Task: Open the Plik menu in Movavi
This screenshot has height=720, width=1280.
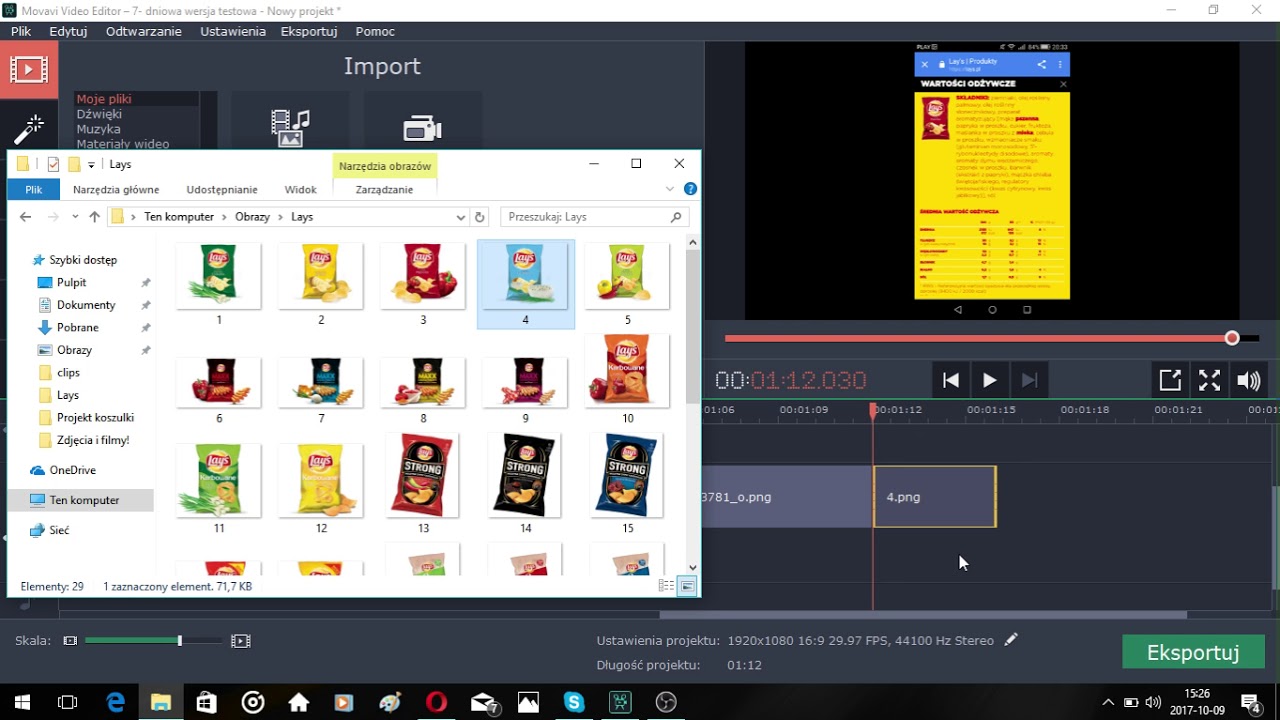Action: click(21, 31)
